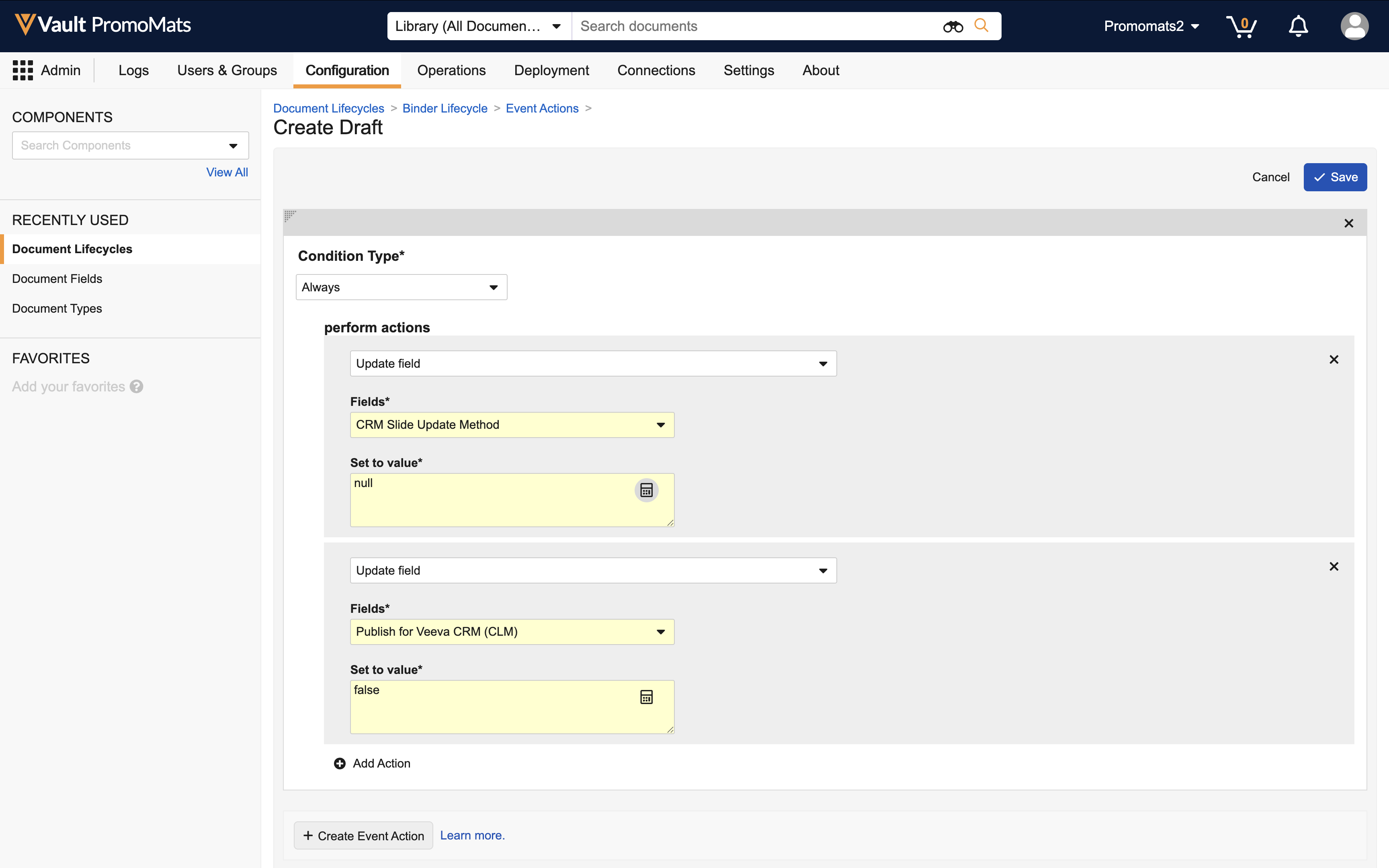The width and height of the screenshot is (1389, 868).
Task: Click the binoculars advanced search icon
Action: (x=953, y=27)
